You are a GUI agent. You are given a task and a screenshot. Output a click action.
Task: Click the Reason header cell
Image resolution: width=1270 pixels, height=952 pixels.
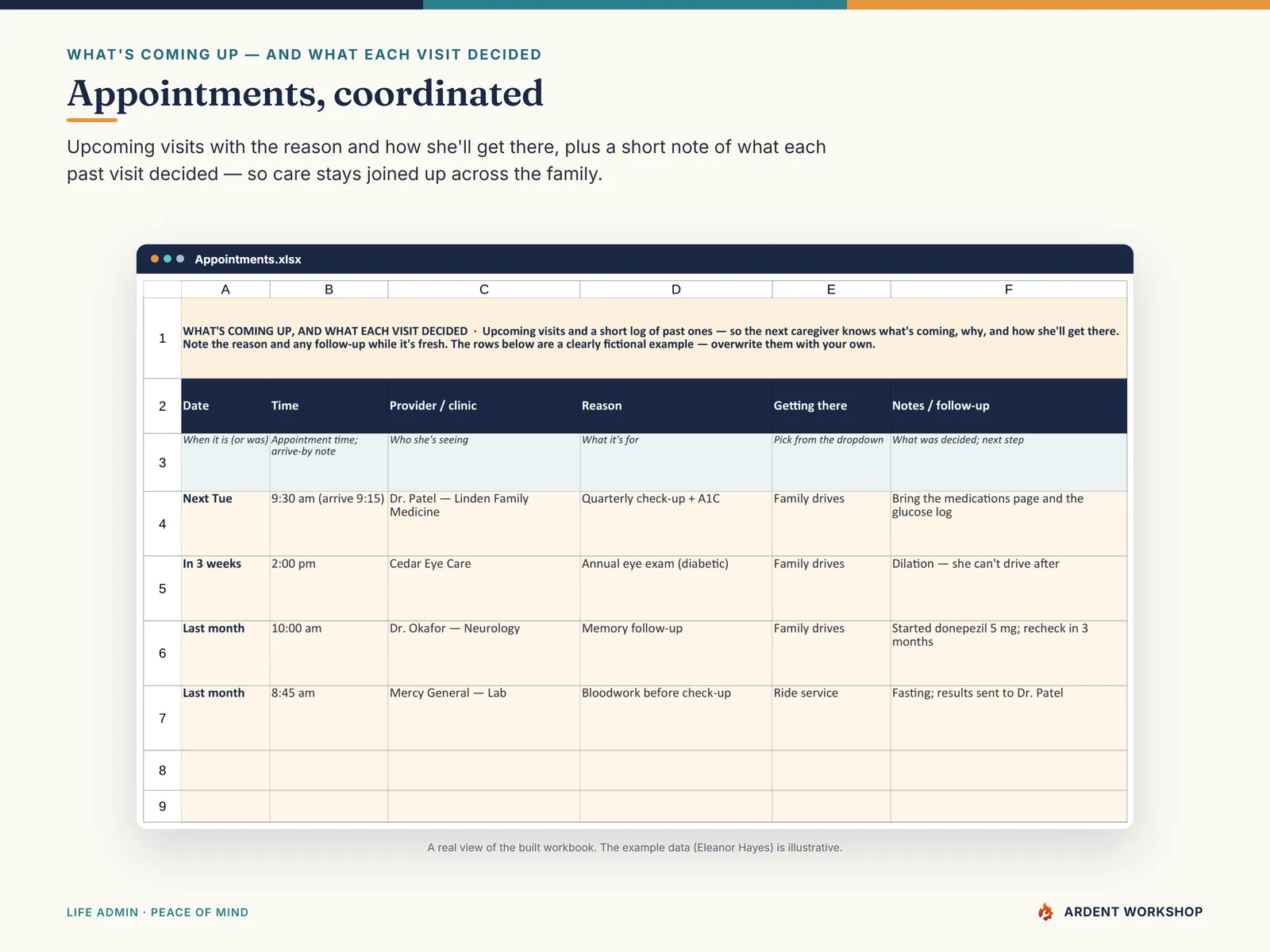click(676, 405)
